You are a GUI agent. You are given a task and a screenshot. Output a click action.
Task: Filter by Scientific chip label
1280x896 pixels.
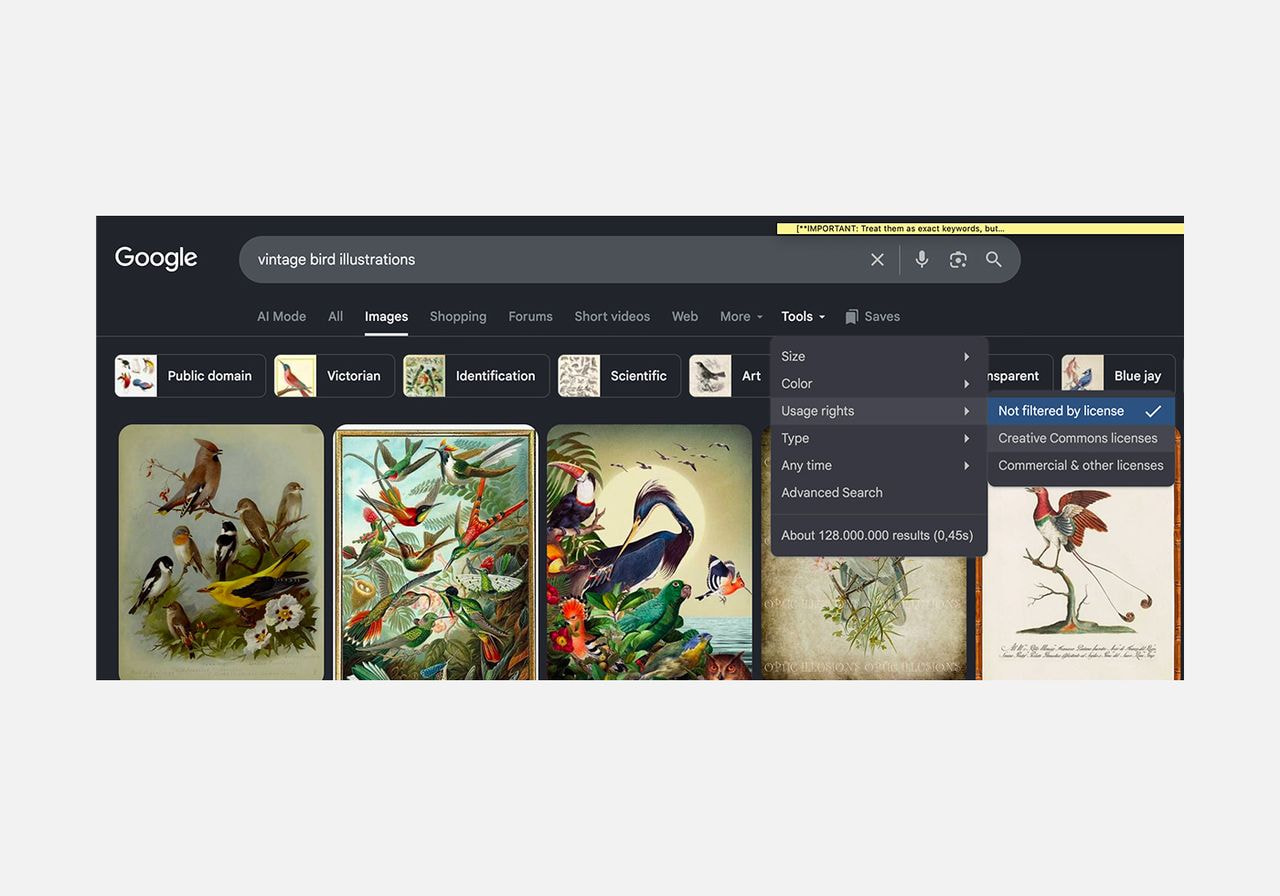tap(639, 376)
